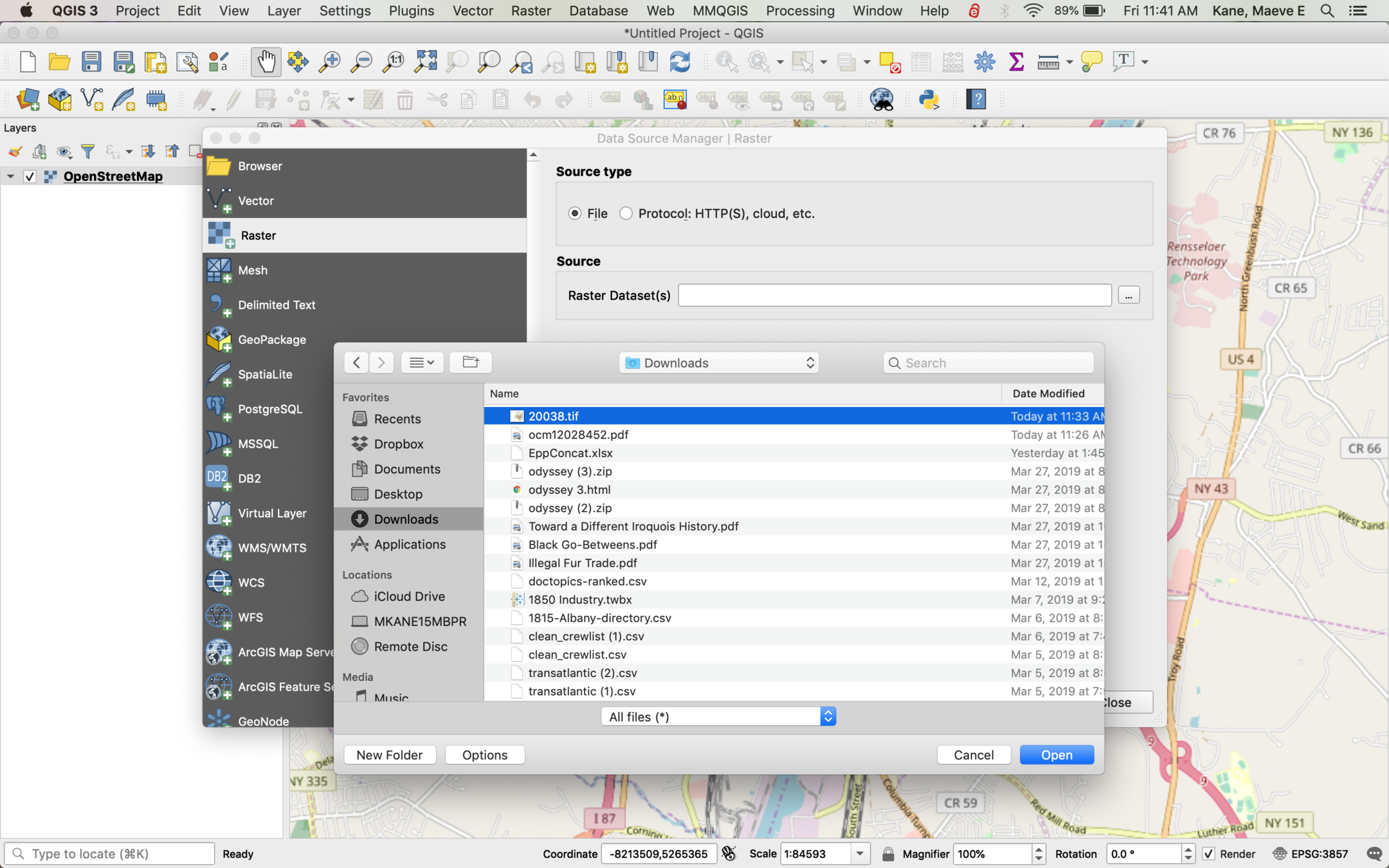This screenshot has width=1389, height=868.
Task: Open the Processing menu
Action: pyautogui.click(x=799, y=10)
